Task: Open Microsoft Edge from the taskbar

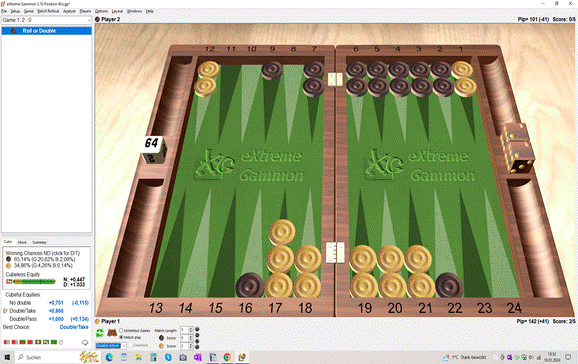Action: click(x=109, y=357)
